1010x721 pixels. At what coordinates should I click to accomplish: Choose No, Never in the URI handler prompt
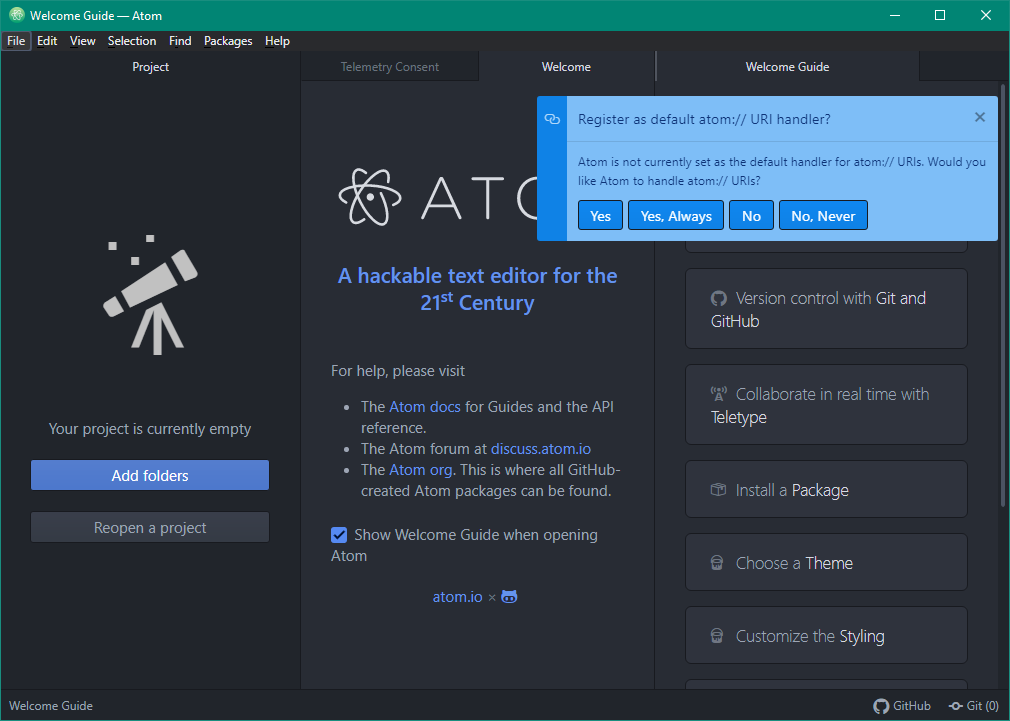[823, 215]
